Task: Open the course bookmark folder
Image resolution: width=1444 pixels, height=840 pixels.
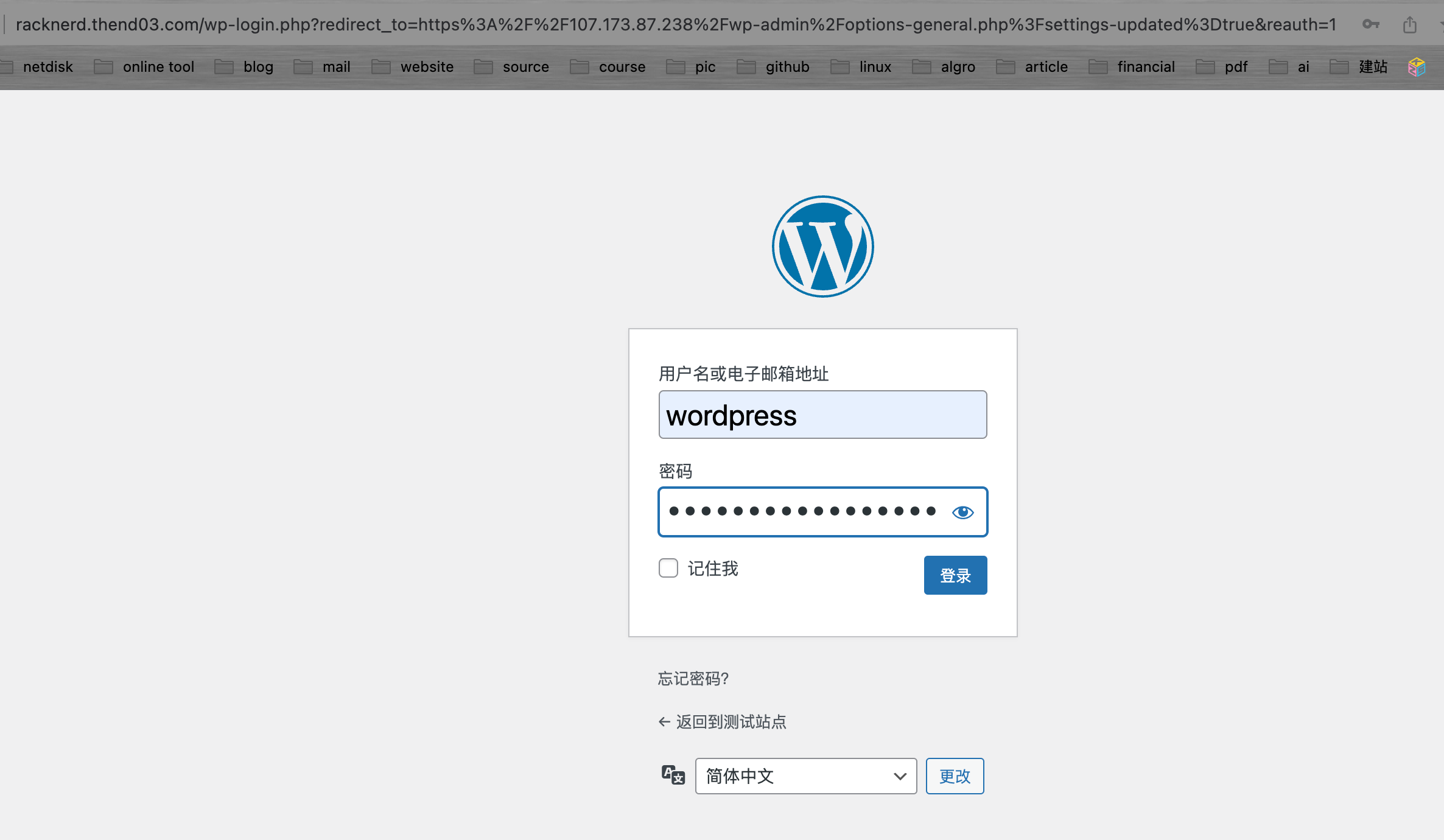Action: click(x=608, y=67)
